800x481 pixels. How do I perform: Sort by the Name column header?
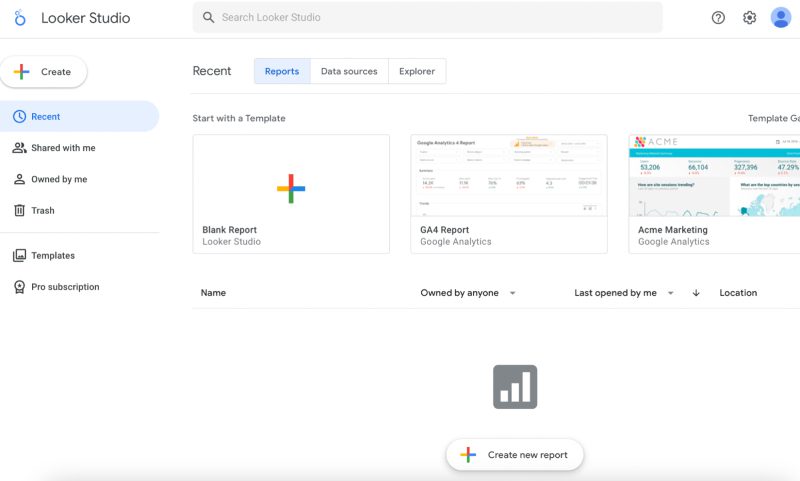click(213, 293)
